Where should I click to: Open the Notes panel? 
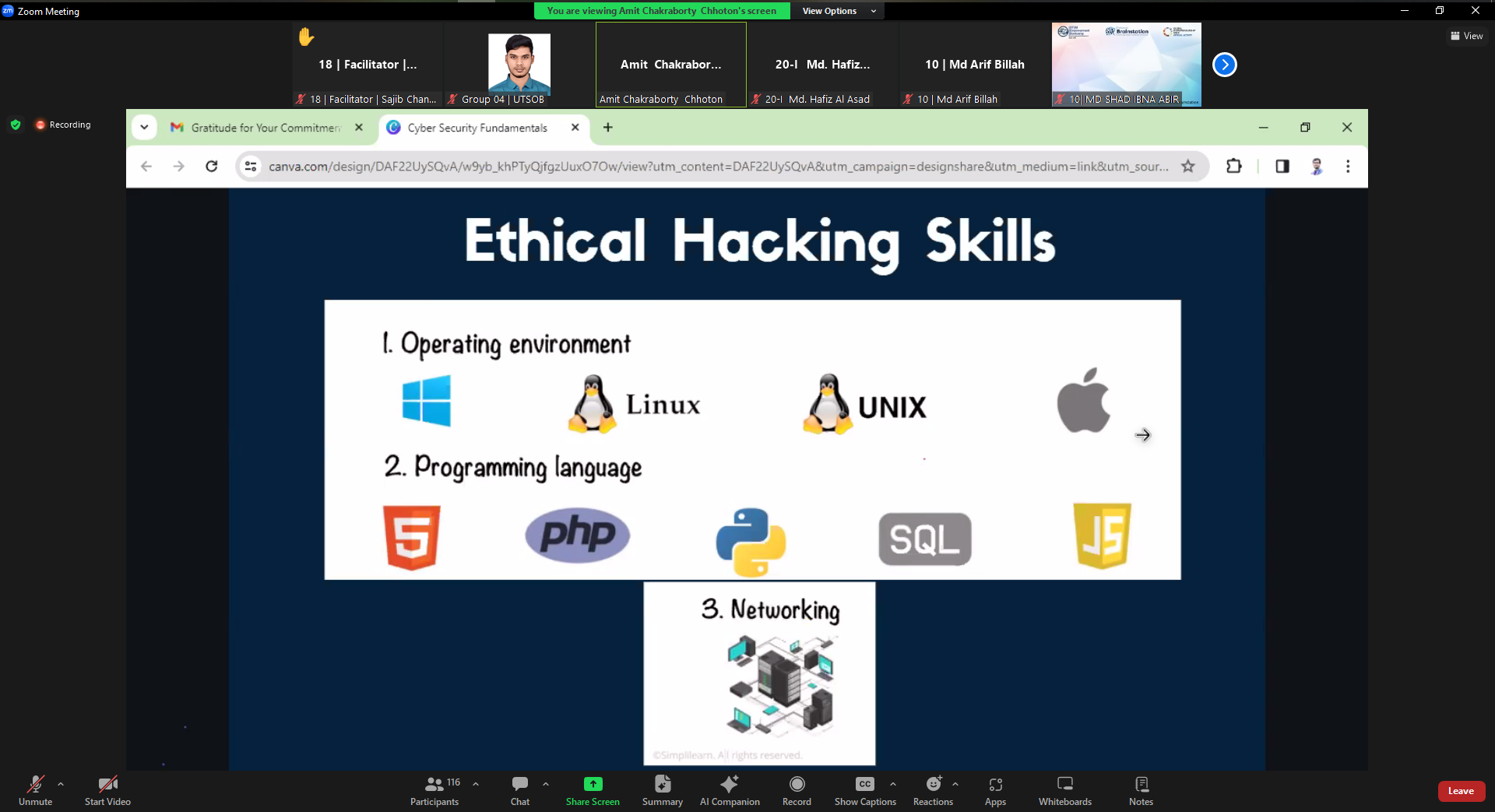[1141, 789]
